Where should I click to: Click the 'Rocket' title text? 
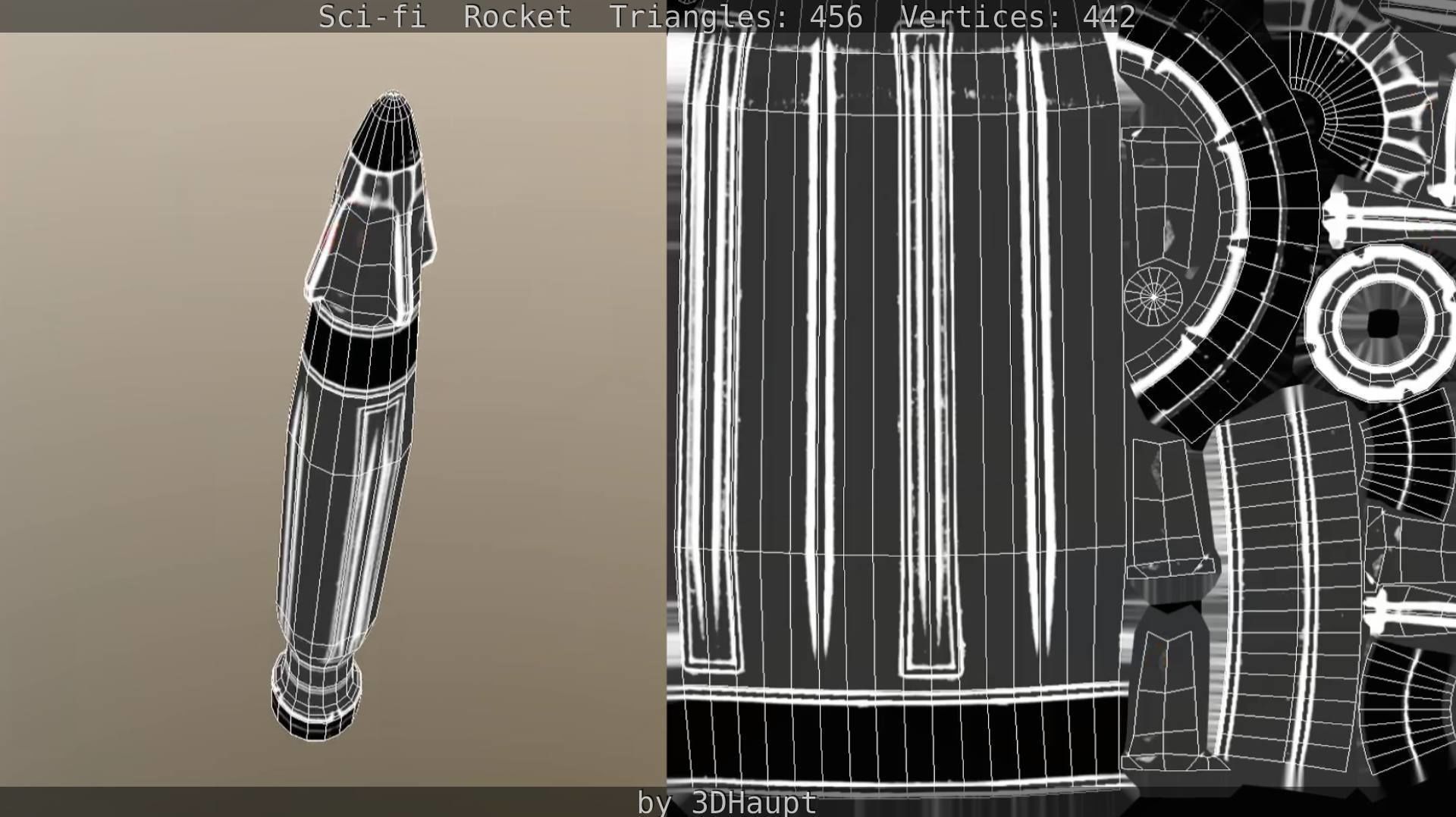518,17
